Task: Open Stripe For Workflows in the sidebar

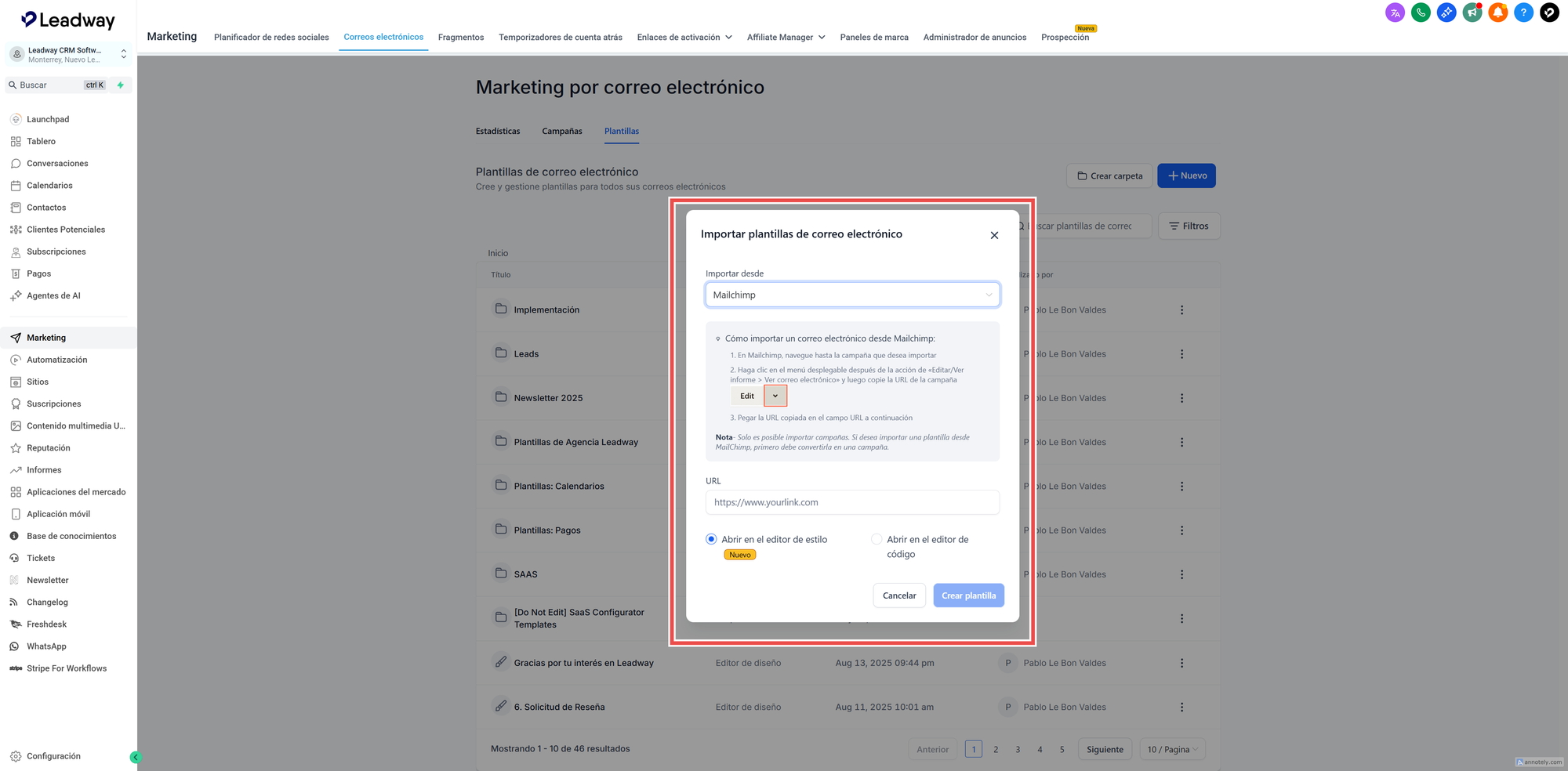Action: point(68,668)
